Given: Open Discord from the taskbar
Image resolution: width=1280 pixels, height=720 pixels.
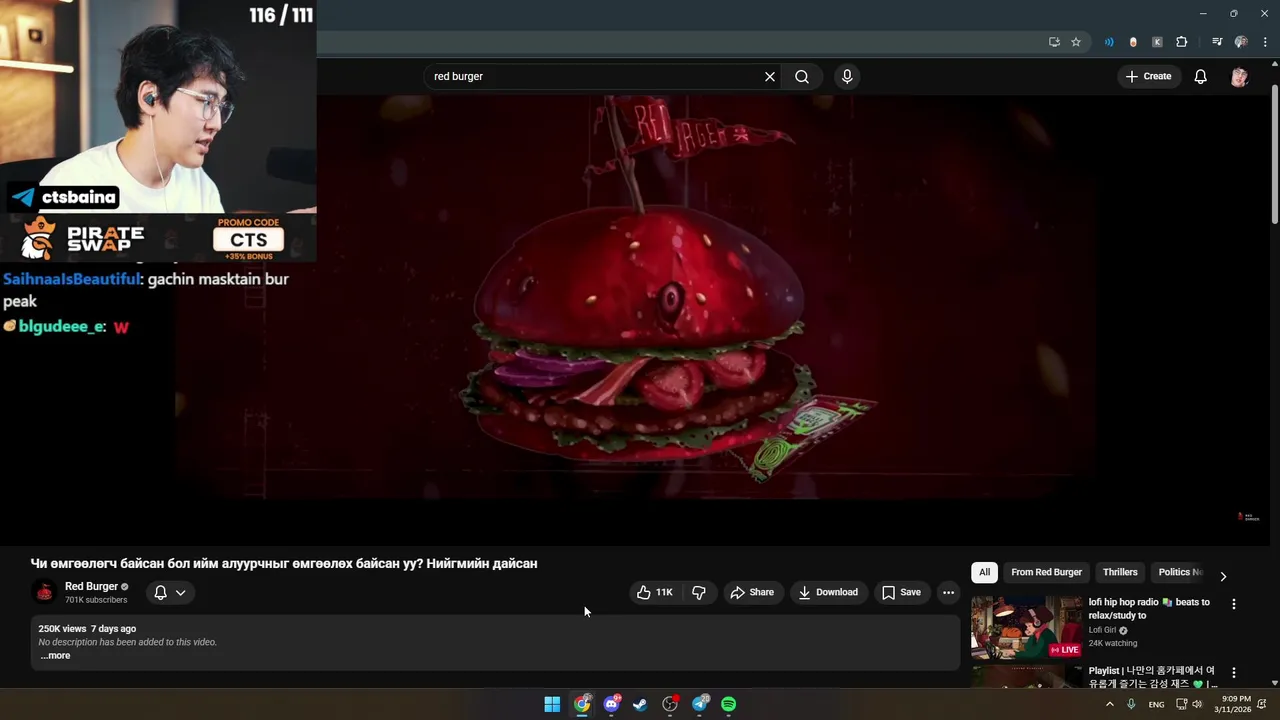Looking at the screenshot, I should point(611,704).
